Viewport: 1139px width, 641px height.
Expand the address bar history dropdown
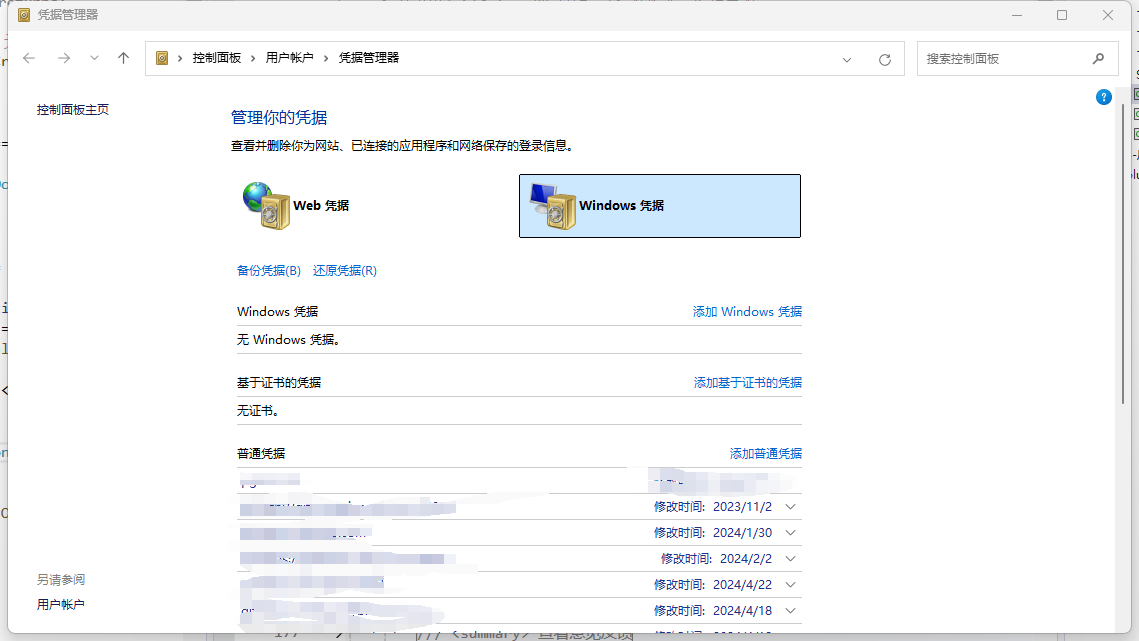coord(847,60)
